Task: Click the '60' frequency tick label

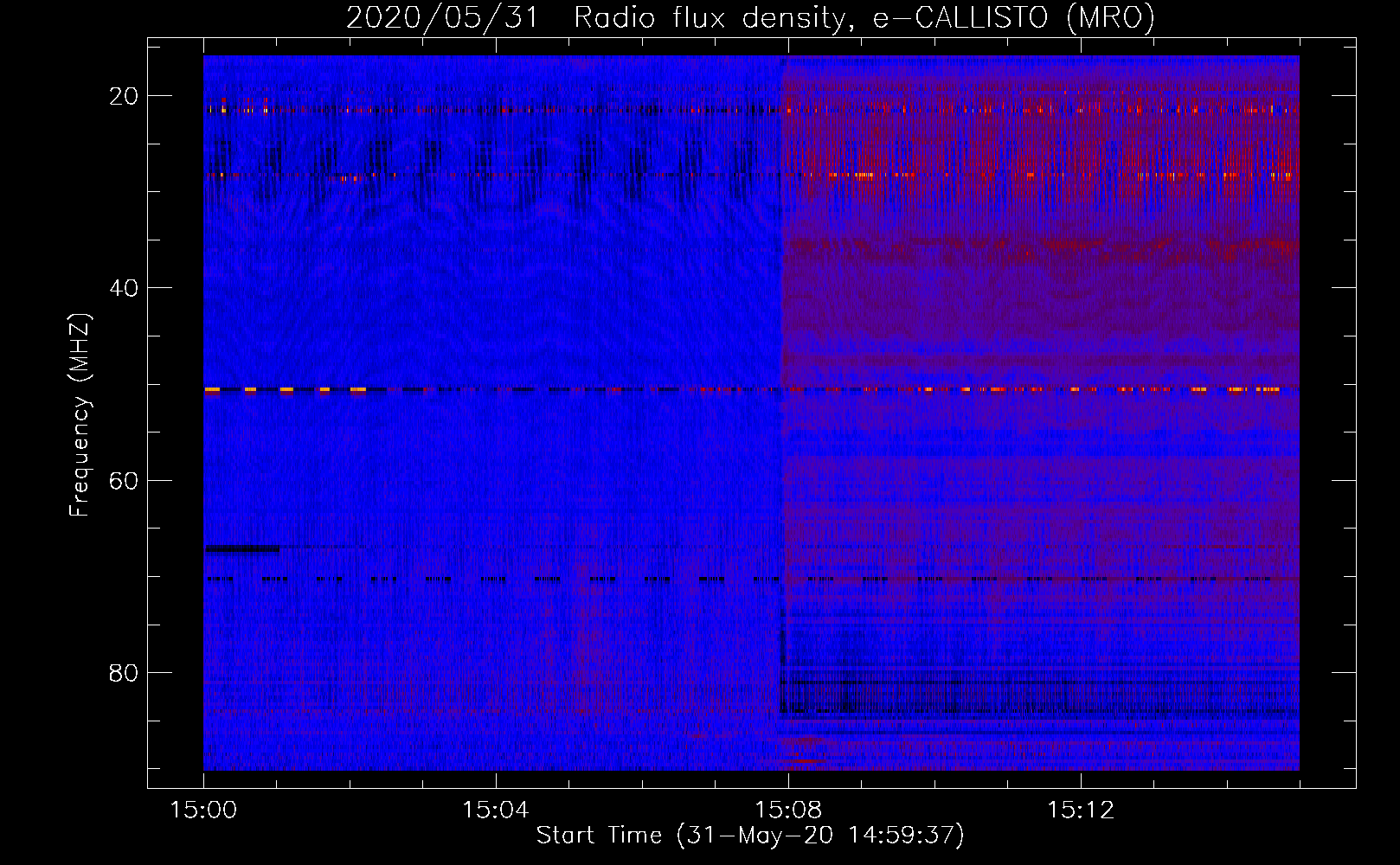Action: (x=124, y=481)
